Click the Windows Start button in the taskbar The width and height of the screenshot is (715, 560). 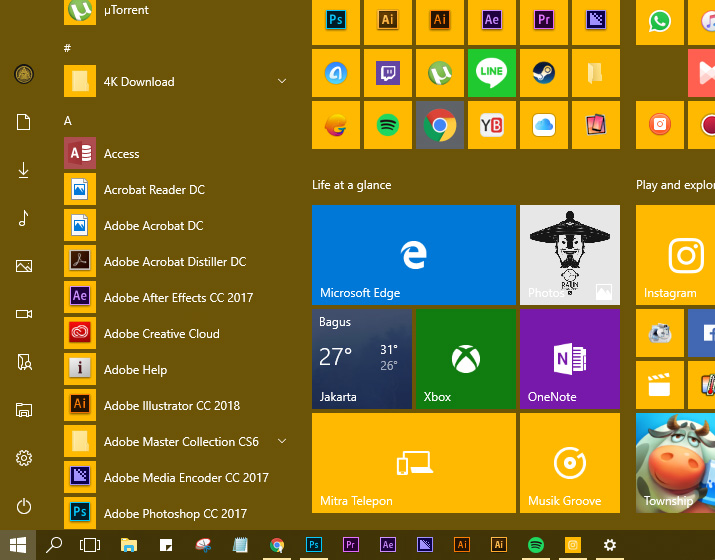[x=17, y=545]
